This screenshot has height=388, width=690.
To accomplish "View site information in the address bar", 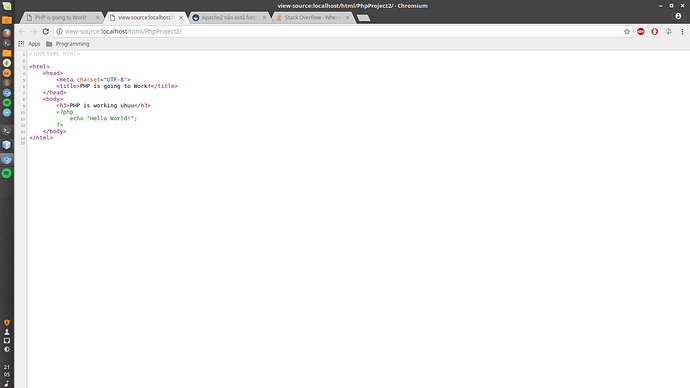I will [59, 31].
